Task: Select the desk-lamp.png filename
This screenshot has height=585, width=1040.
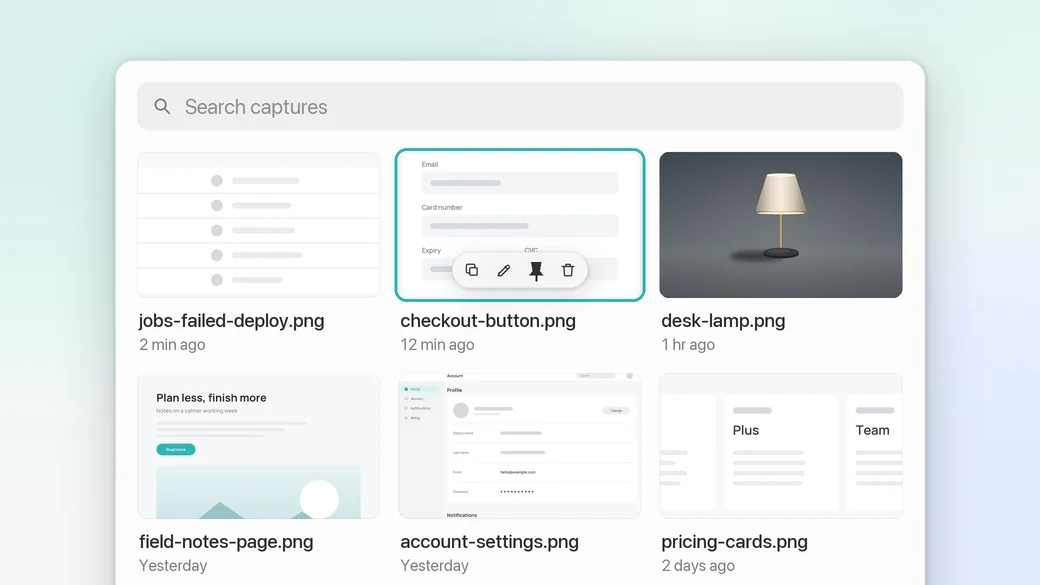Action: pos(723,321)
